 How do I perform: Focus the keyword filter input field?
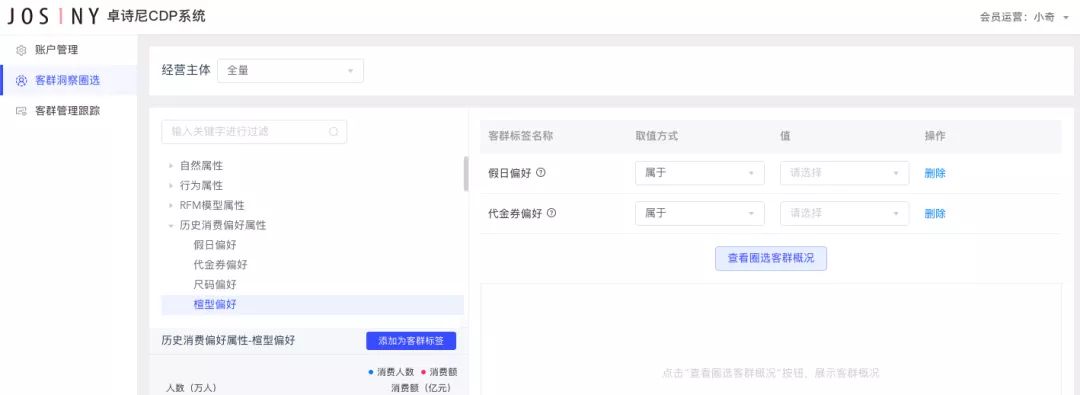click(254, 132)
